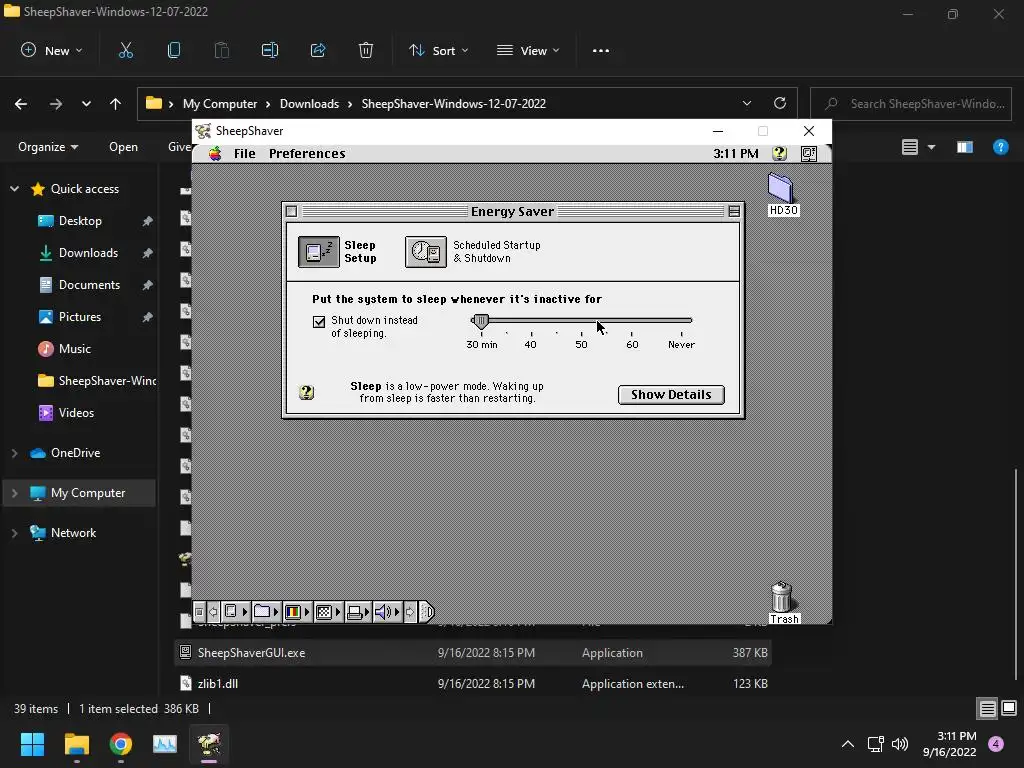Click the Rename icon in Explorer toolbar

pyautogui.click(x=270, y=50)
